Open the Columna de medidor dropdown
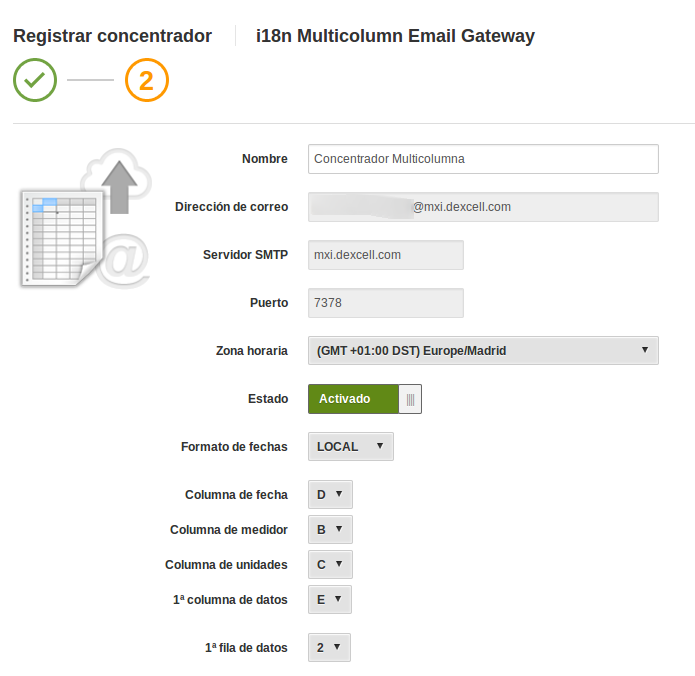695x676 pixels. point(330,529)
